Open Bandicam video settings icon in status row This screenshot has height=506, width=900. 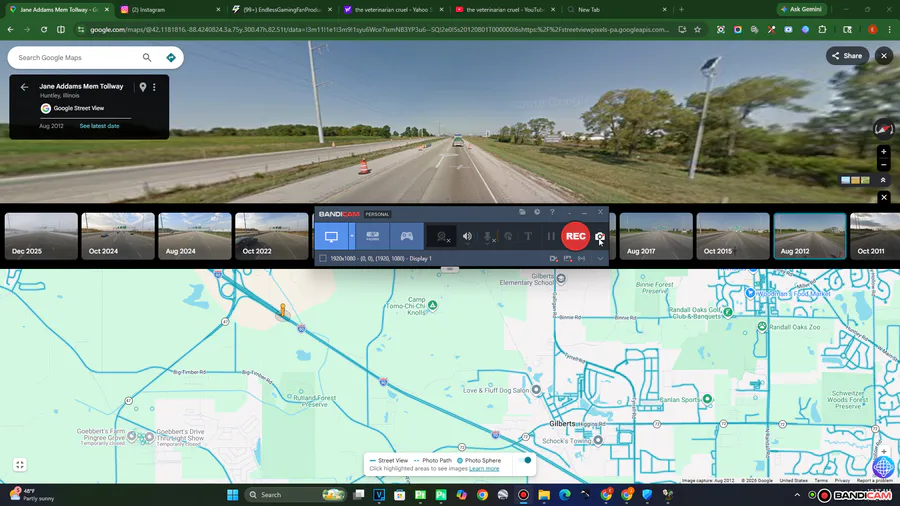tap(553, 259)
